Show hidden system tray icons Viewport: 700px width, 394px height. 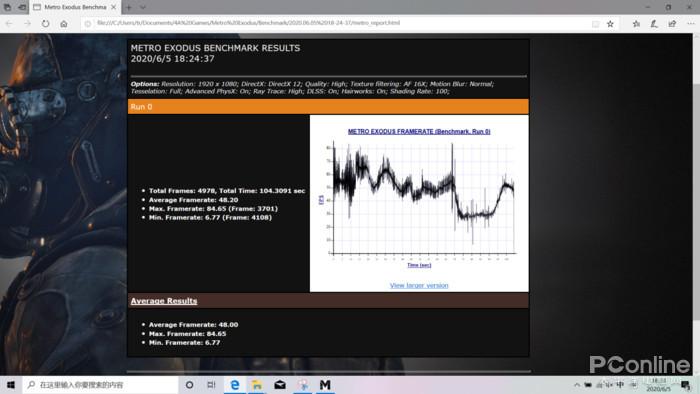tap(577, 385)
